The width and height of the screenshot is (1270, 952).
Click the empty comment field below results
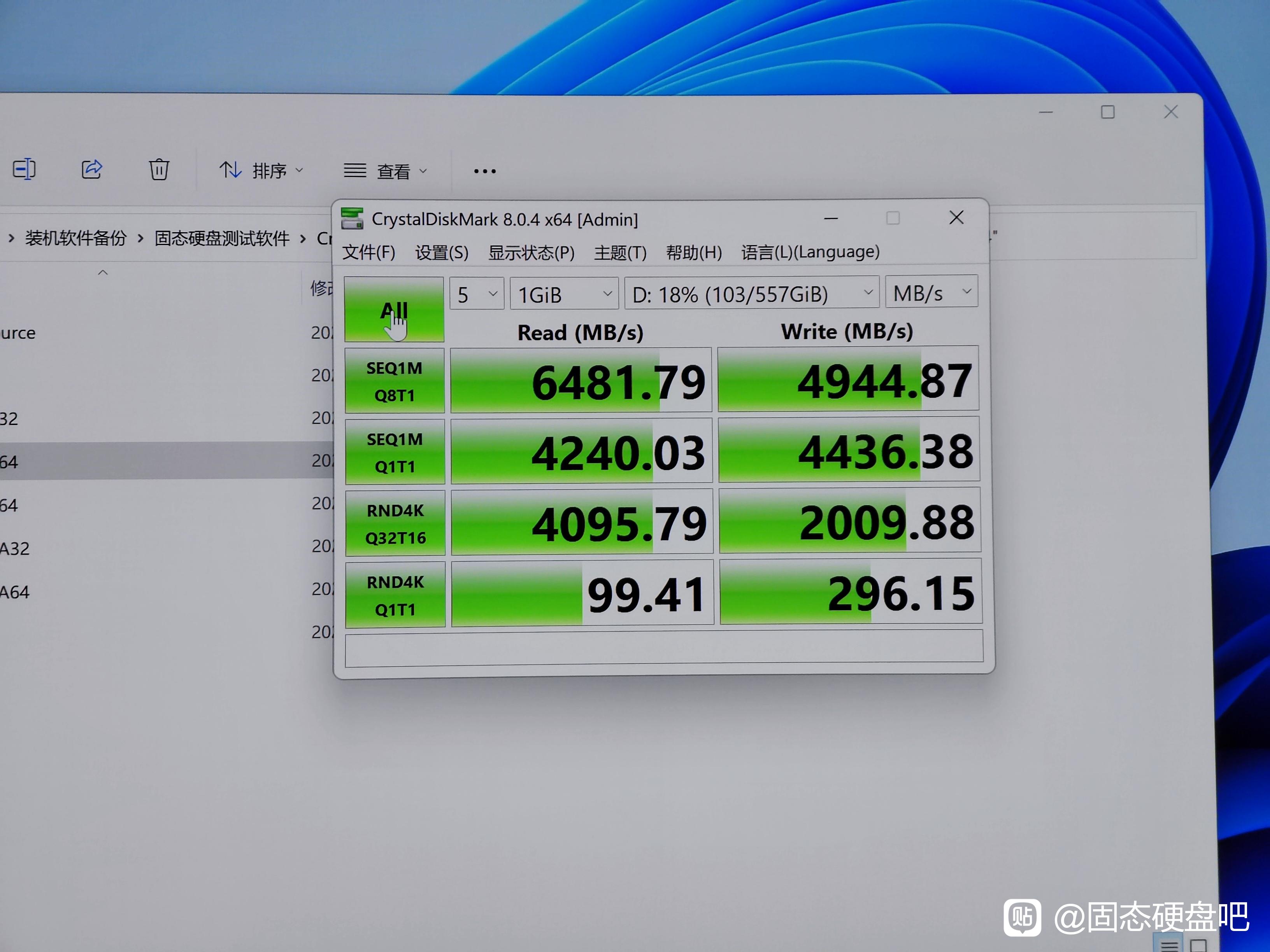point(664,649)
